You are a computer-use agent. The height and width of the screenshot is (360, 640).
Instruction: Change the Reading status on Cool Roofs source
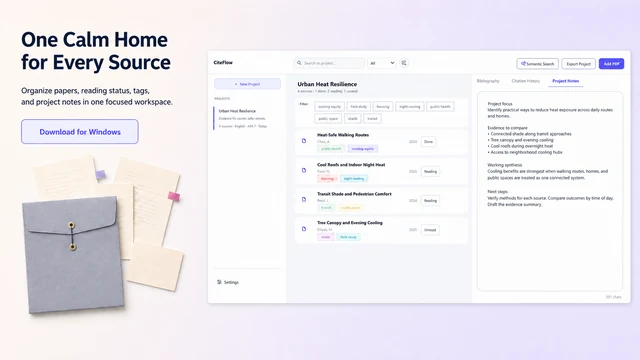coord(430,171)
